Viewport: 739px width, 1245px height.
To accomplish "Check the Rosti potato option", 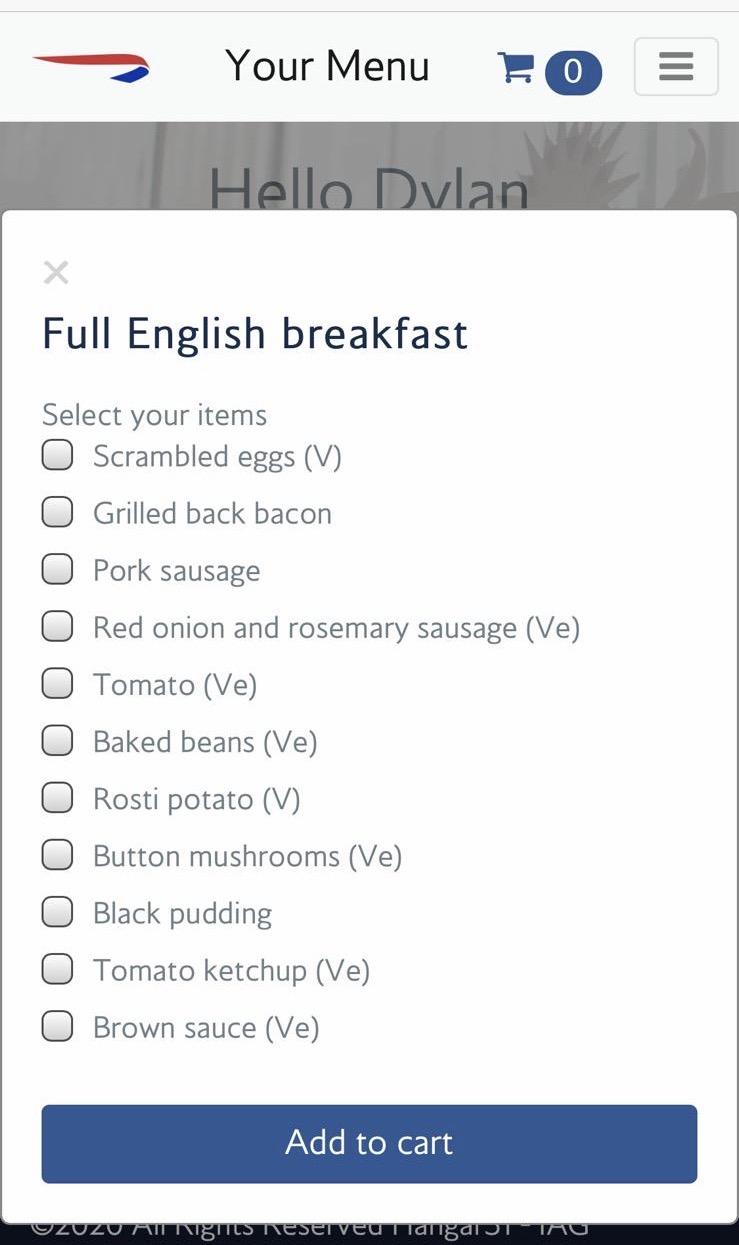I will coord(58,798).
